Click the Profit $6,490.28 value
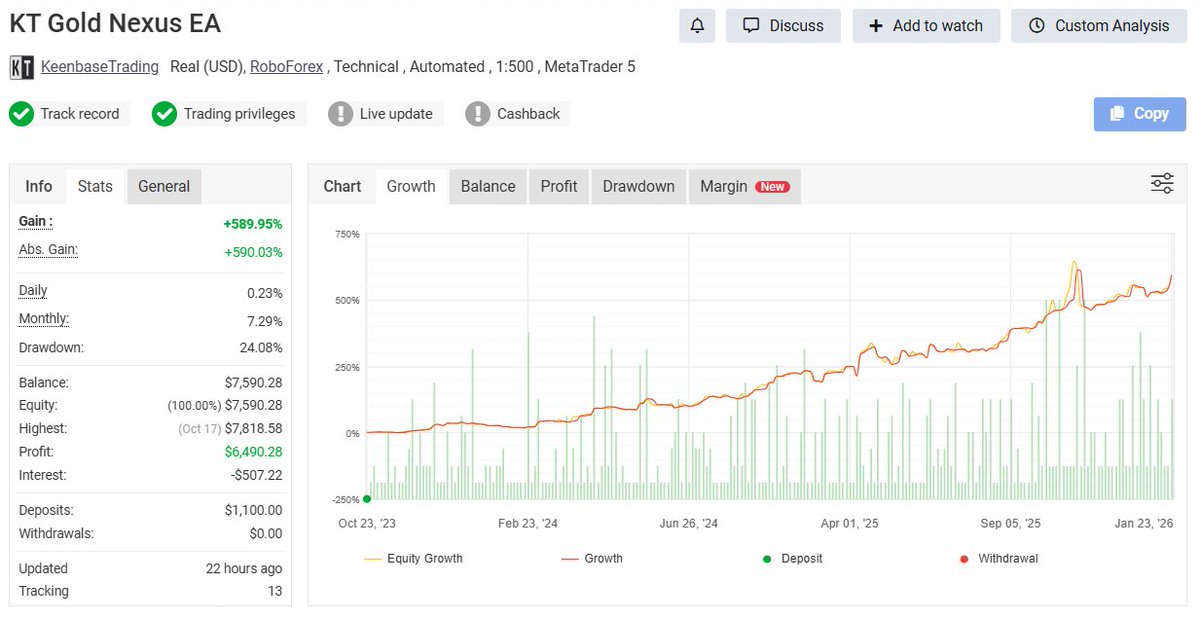1200x619 pixels. [x=253, y=452]
